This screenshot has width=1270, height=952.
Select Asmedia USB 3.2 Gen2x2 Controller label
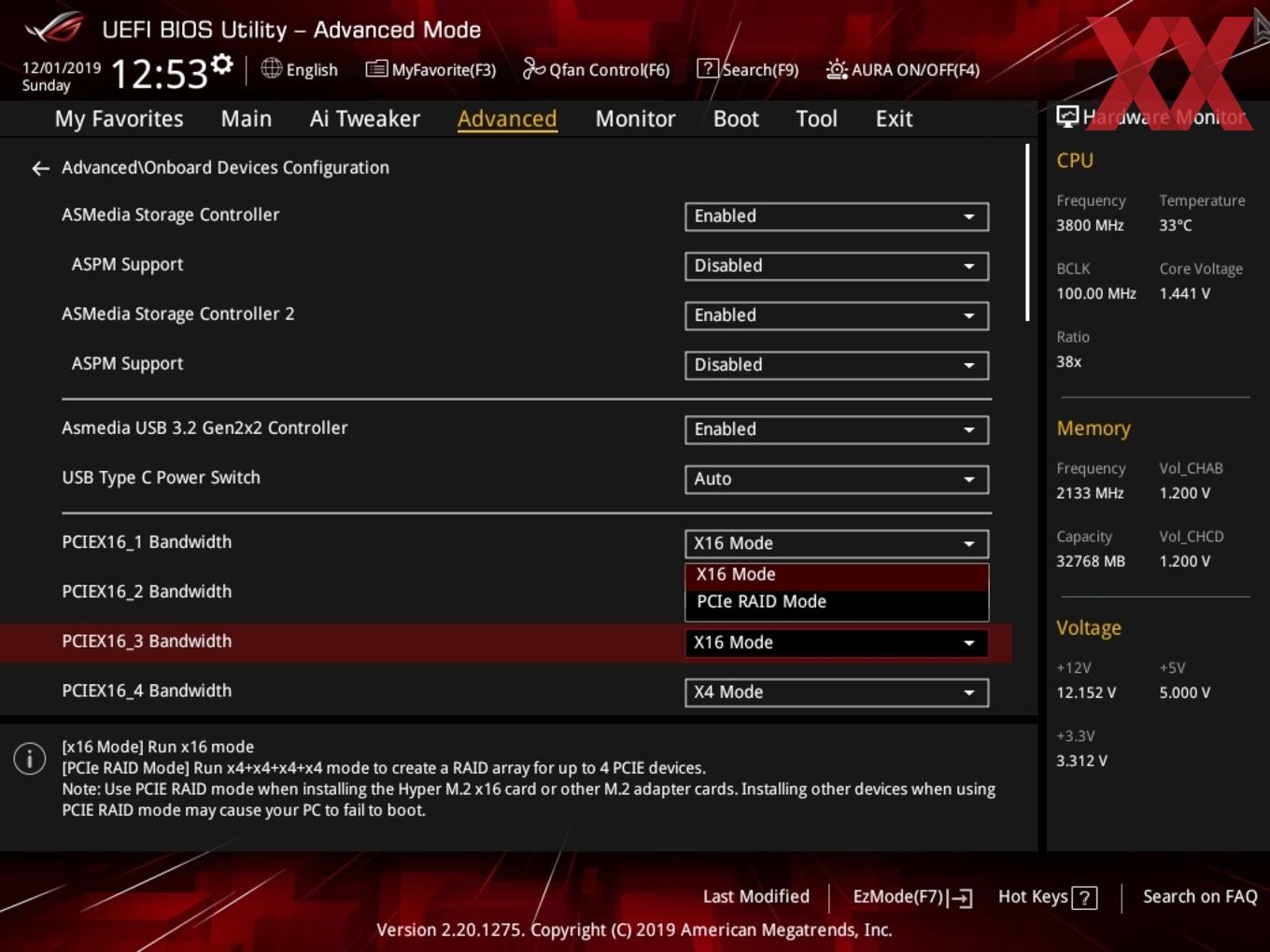[205, 428]
